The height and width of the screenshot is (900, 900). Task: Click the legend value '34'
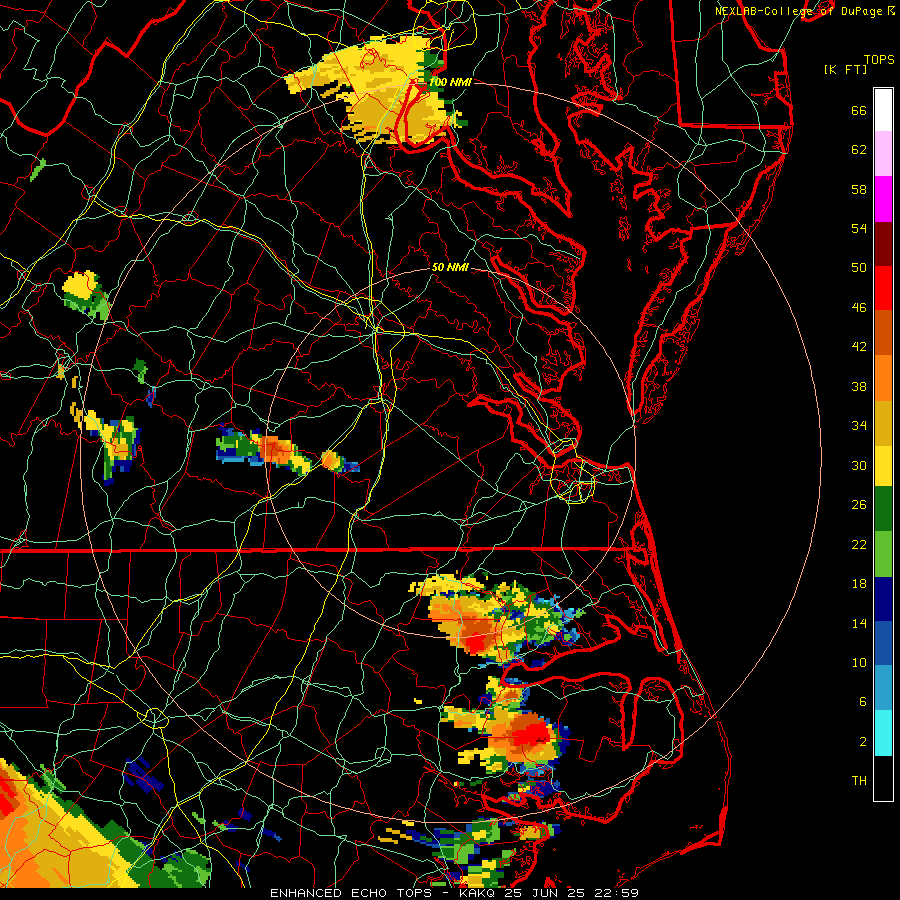(859, 426)
